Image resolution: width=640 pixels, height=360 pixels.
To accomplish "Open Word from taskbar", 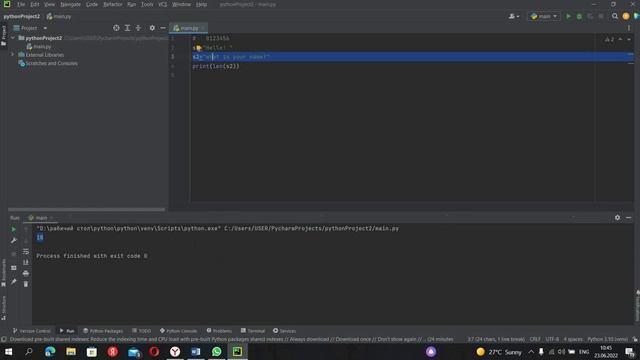I will click(x=196, y=351).
